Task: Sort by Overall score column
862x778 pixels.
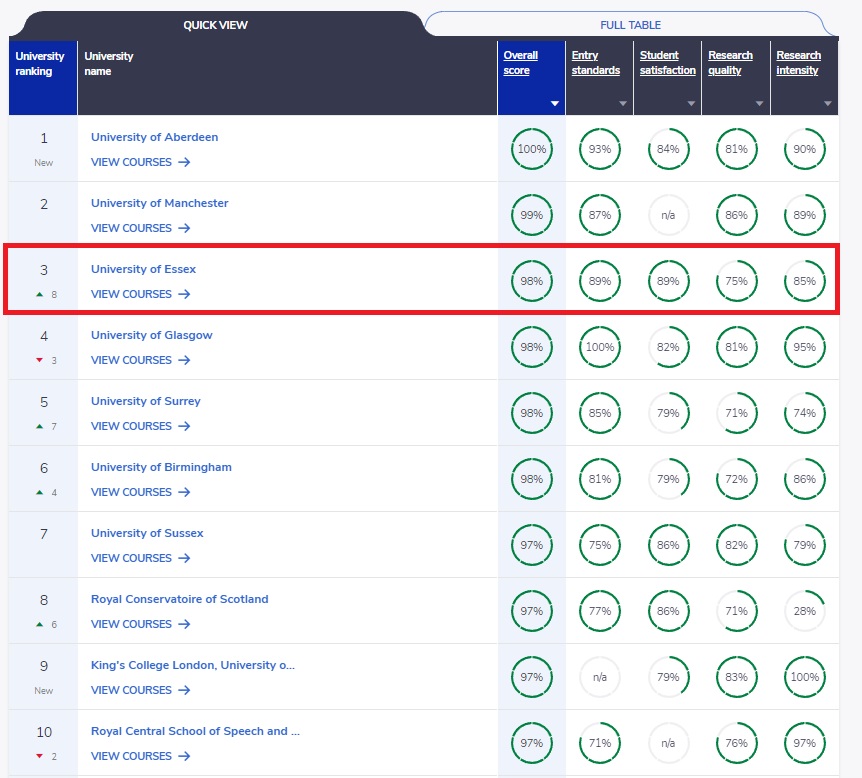Action: [521, 63]
